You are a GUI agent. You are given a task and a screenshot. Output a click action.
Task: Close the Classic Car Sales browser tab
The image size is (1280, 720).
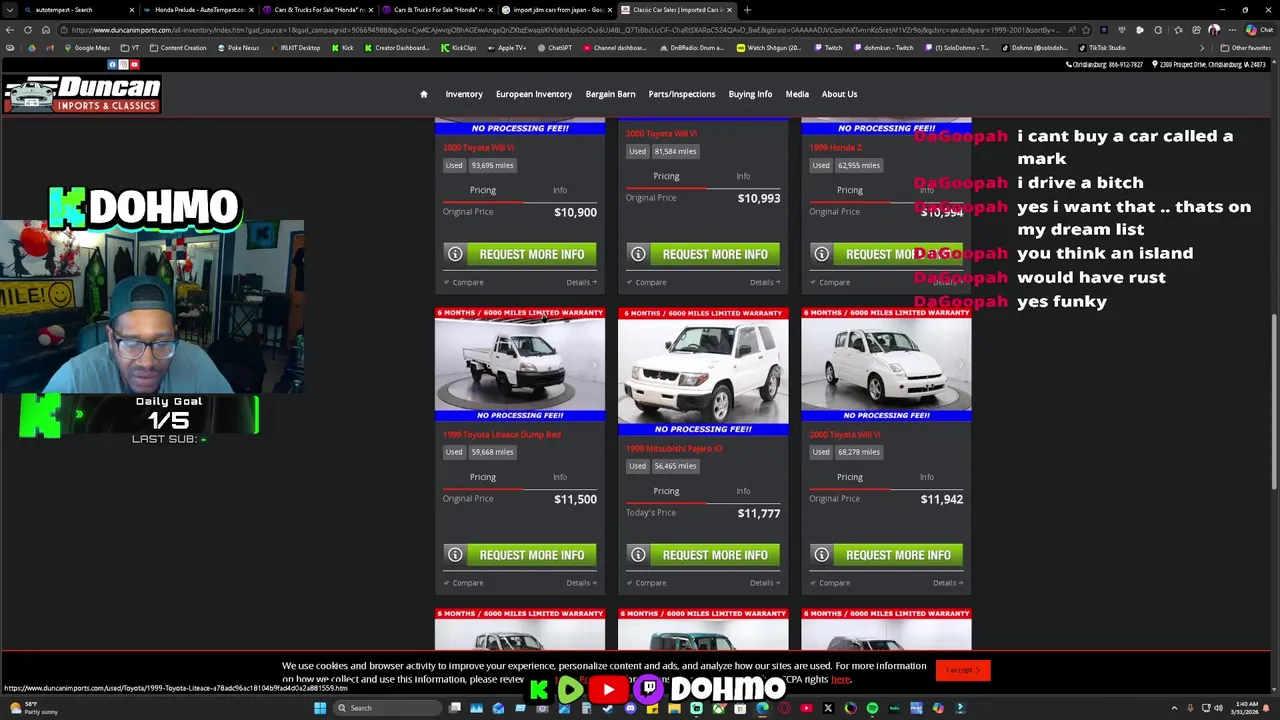click(729, 10)
